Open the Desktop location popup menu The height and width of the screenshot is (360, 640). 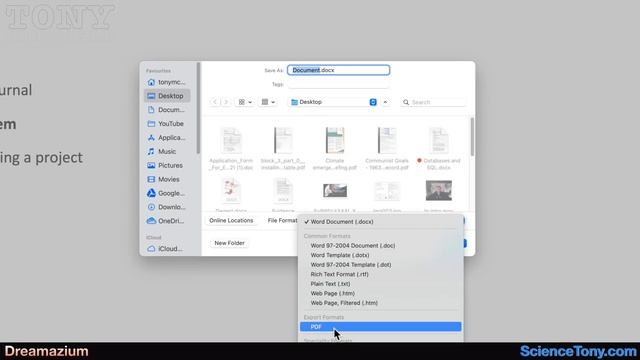click(x=333, y=102)
